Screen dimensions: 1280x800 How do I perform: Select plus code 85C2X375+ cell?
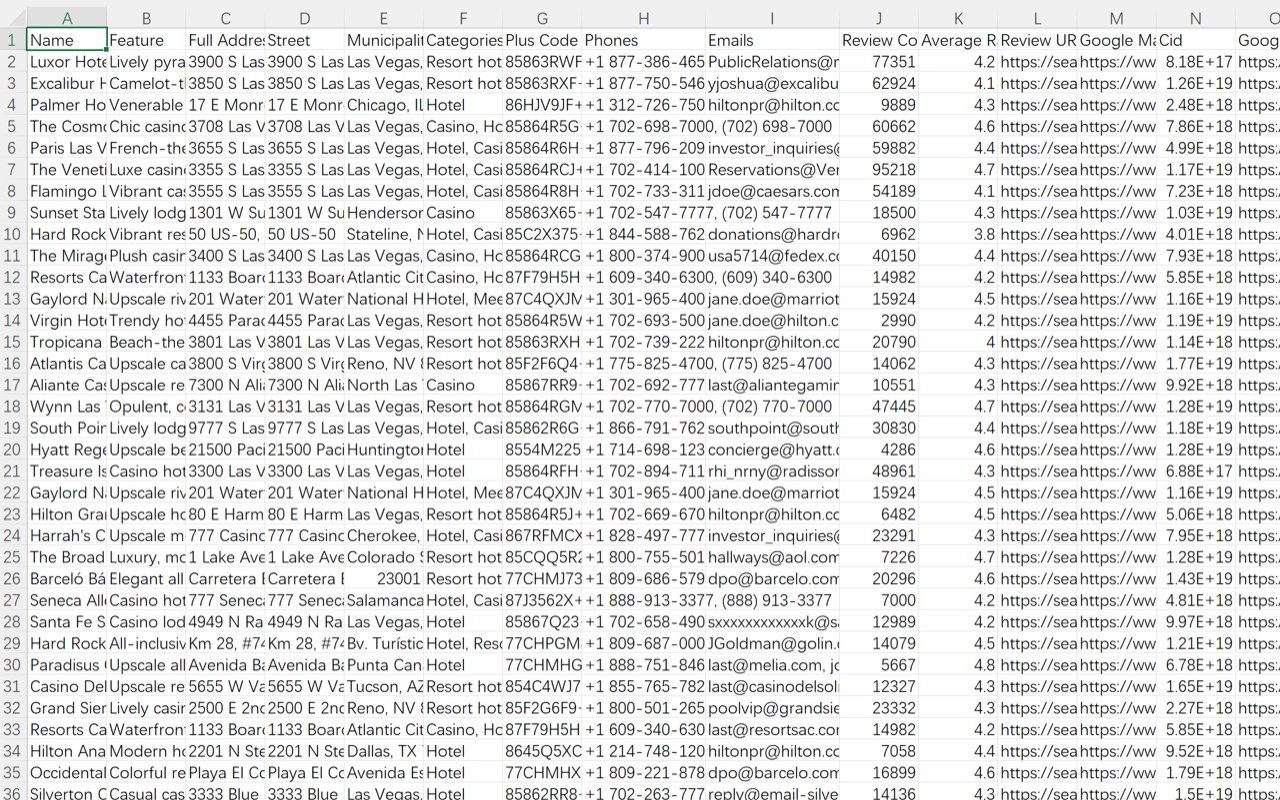(x=543, y=234)
